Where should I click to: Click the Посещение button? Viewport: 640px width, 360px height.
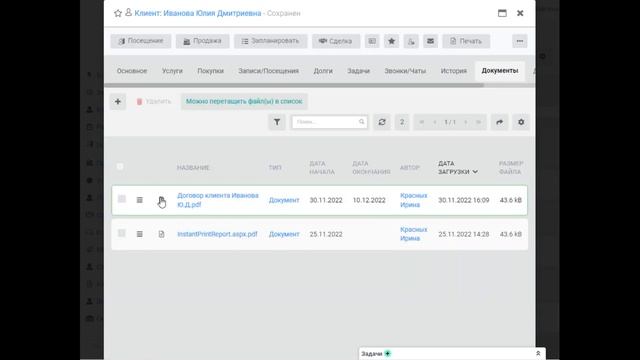click(140, 41)
